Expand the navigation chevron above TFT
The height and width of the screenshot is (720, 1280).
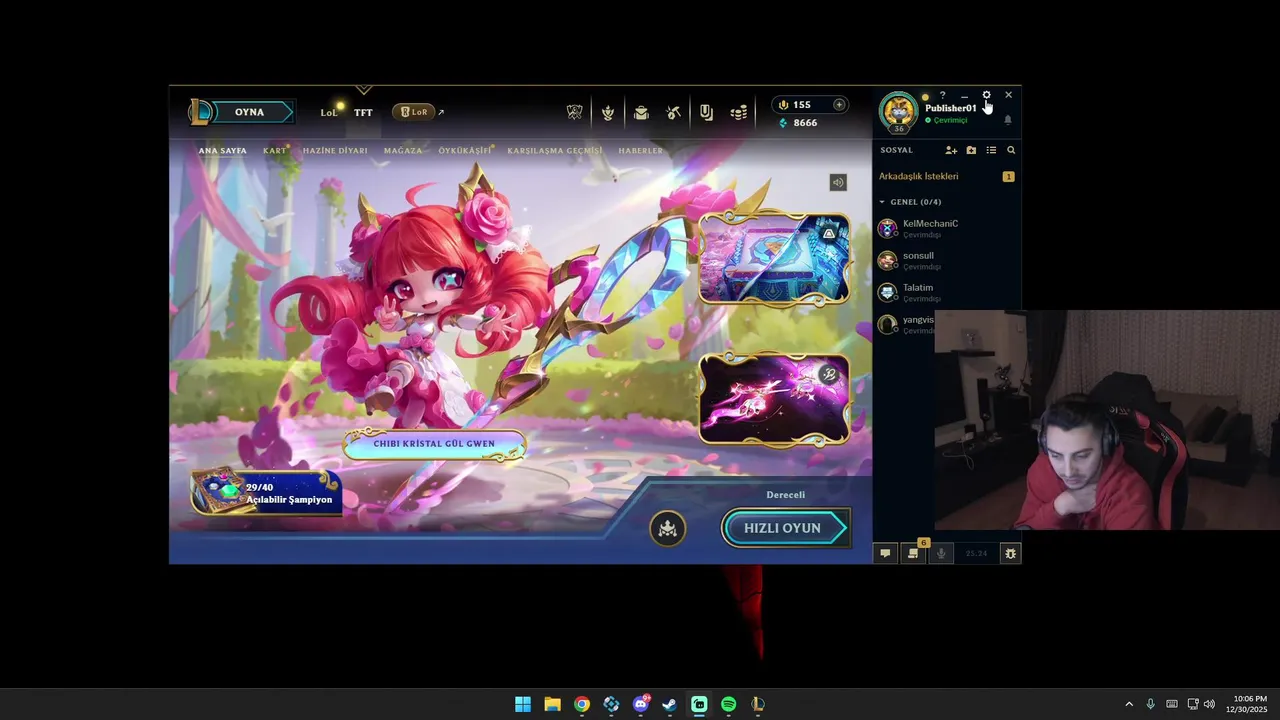(x=364, y=91)
